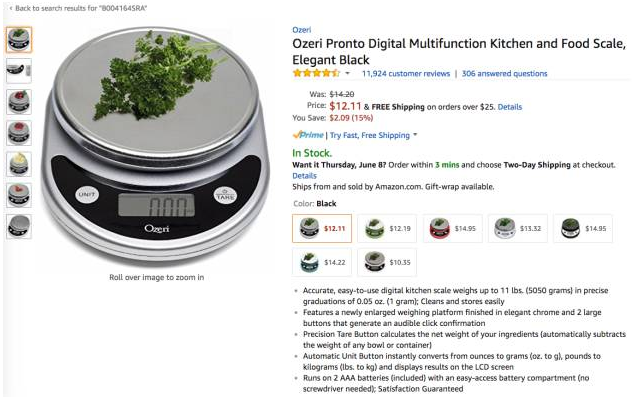Expand the star rating dropdown arrow
This screenshot has height=400, width=632.
(x=347, y=73)
